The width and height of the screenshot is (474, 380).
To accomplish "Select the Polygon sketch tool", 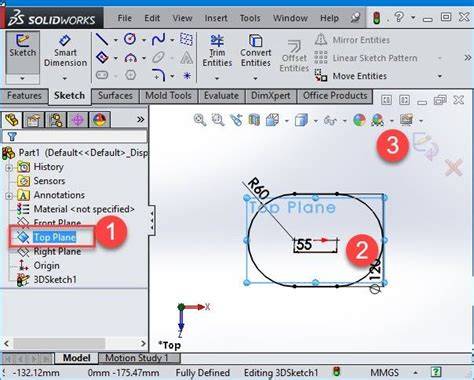I will pyautogui.click(x=130, y=75).
